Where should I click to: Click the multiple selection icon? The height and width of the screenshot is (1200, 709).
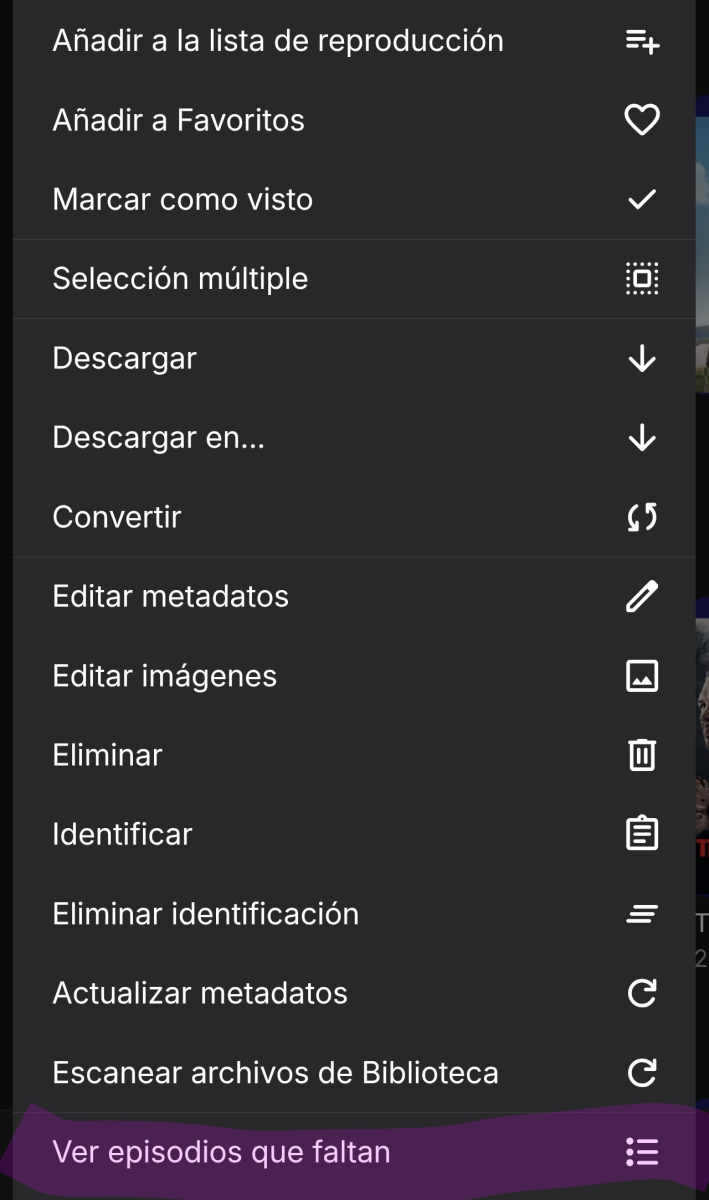[641, 278]
